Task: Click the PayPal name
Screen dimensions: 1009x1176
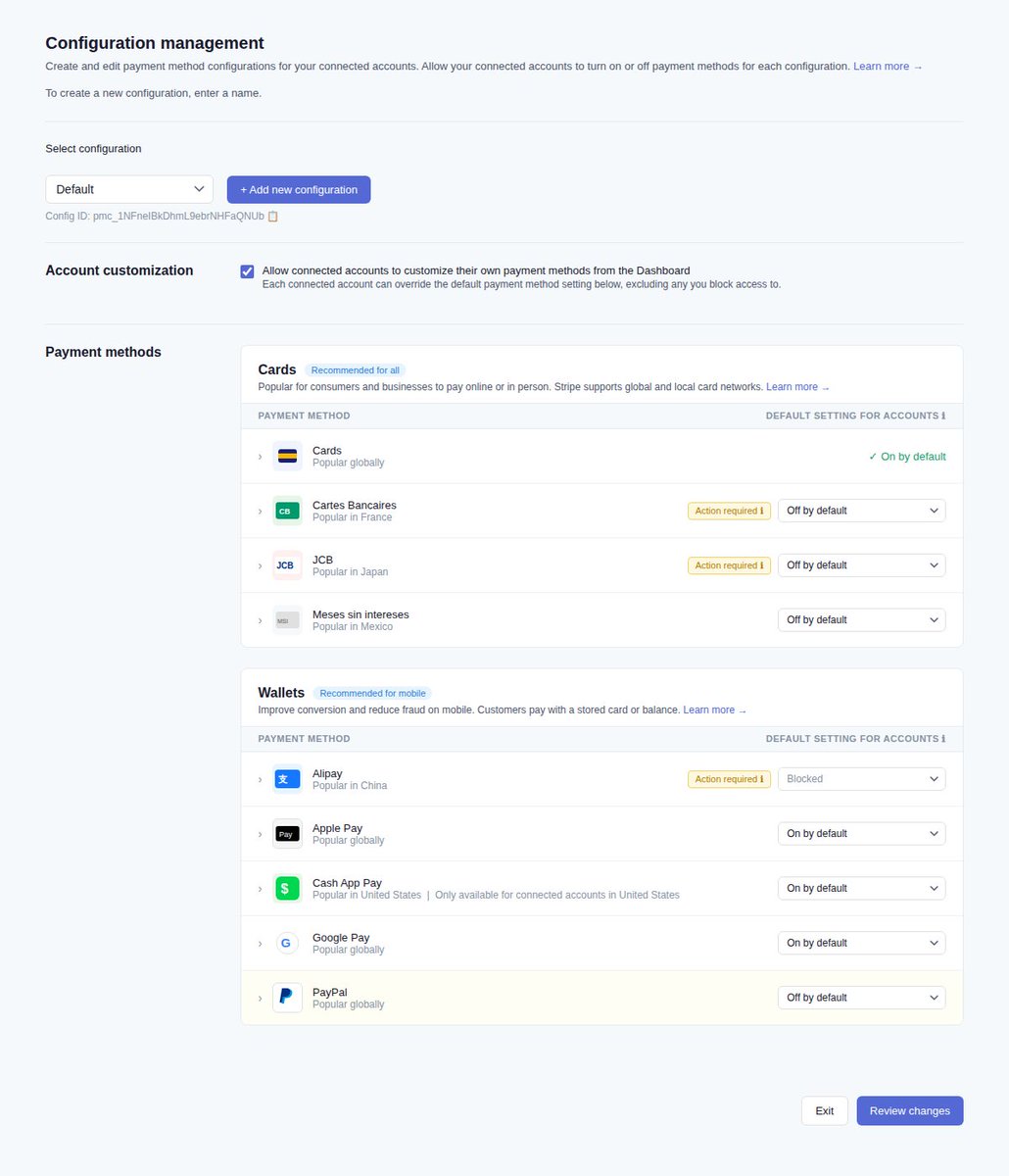Action: 330,993
